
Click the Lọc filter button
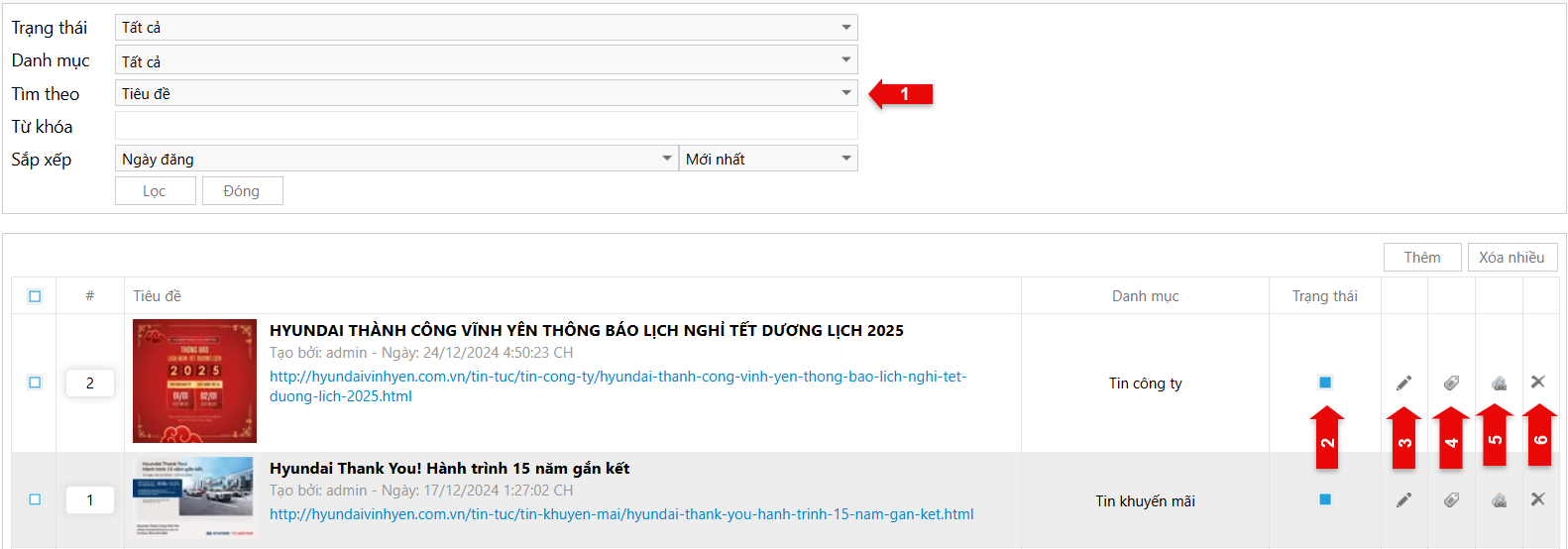coord(155,191)
